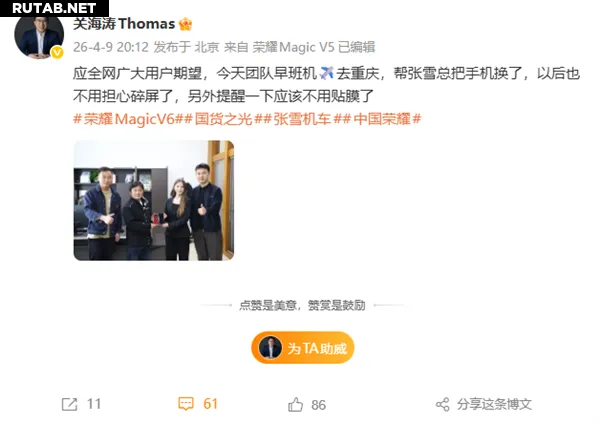Open comments via the speech bubble icon
Image resolution: width=600 pixels, height=423 pixels.
click(186, 404)
